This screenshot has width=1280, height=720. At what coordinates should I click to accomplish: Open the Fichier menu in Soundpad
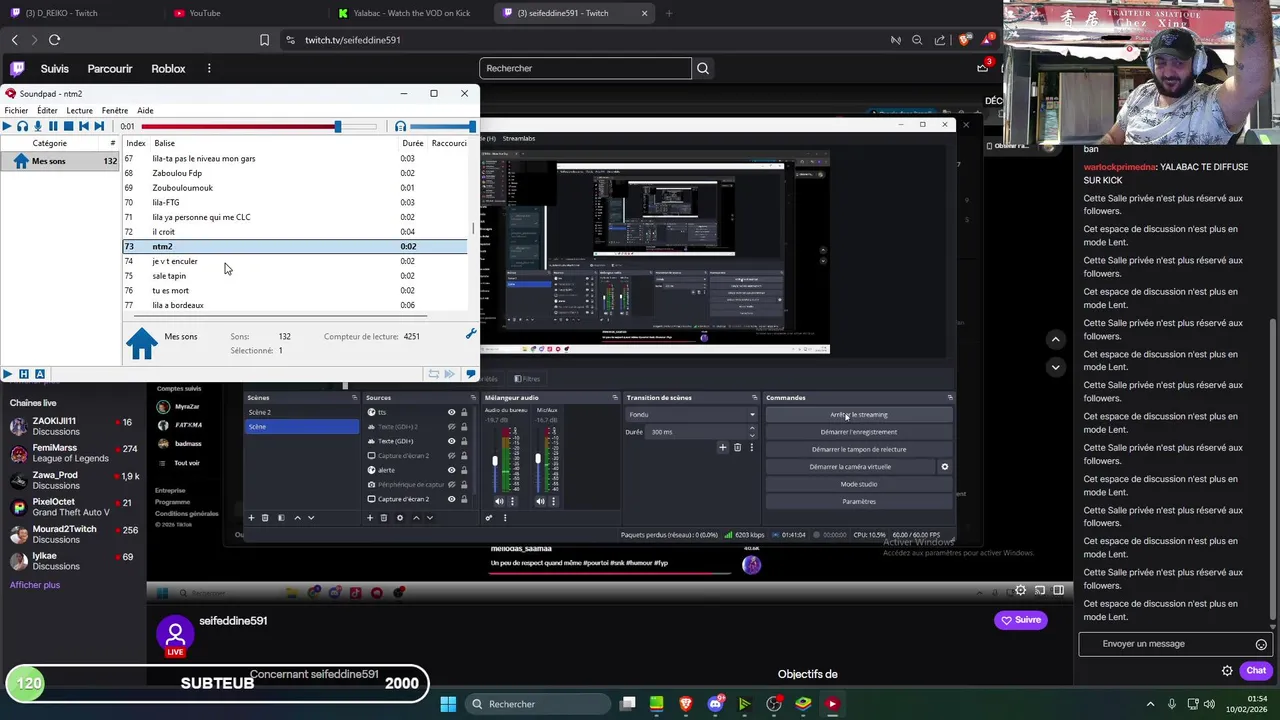[16, 110]
